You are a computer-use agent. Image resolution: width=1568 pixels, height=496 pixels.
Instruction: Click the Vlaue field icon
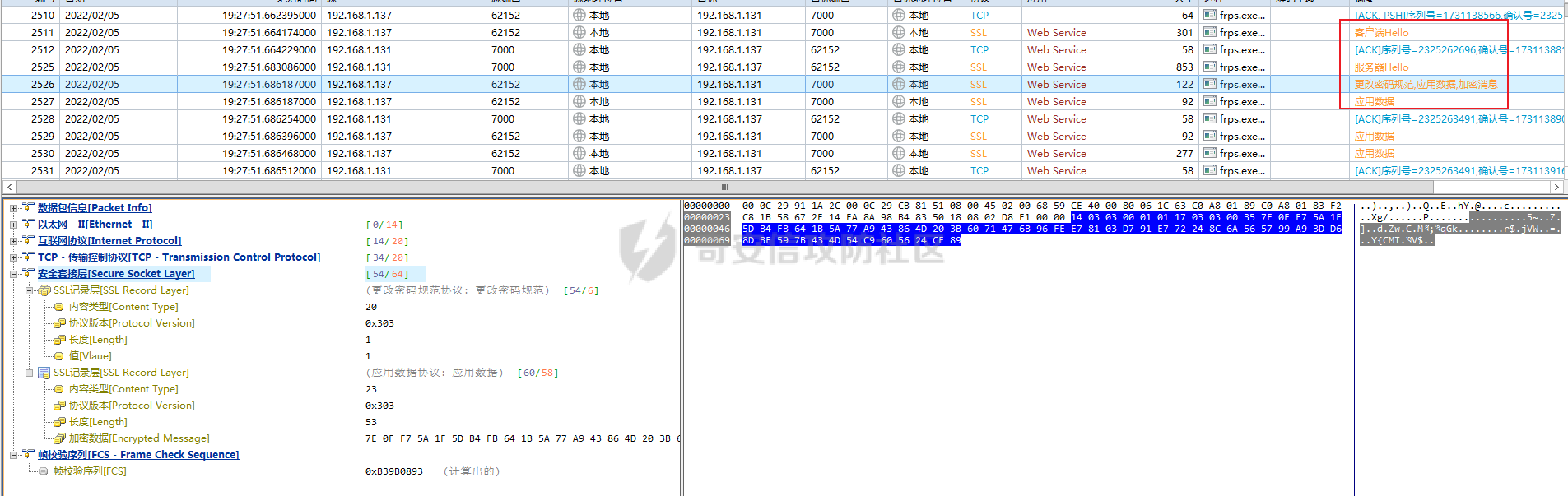click(59, 356)
